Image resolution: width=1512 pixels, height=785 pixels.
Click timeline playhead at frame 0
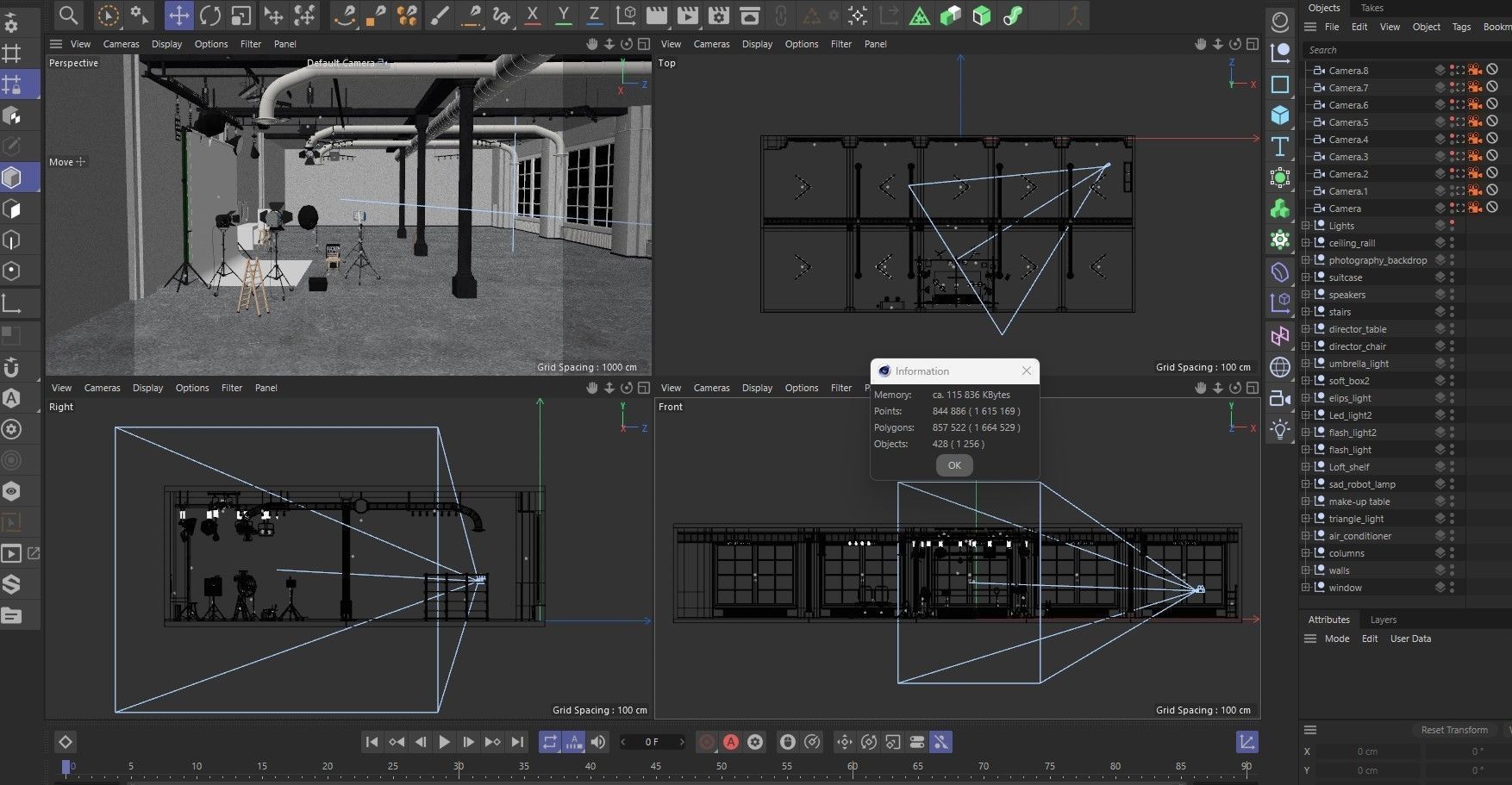(x=66, y=766)
